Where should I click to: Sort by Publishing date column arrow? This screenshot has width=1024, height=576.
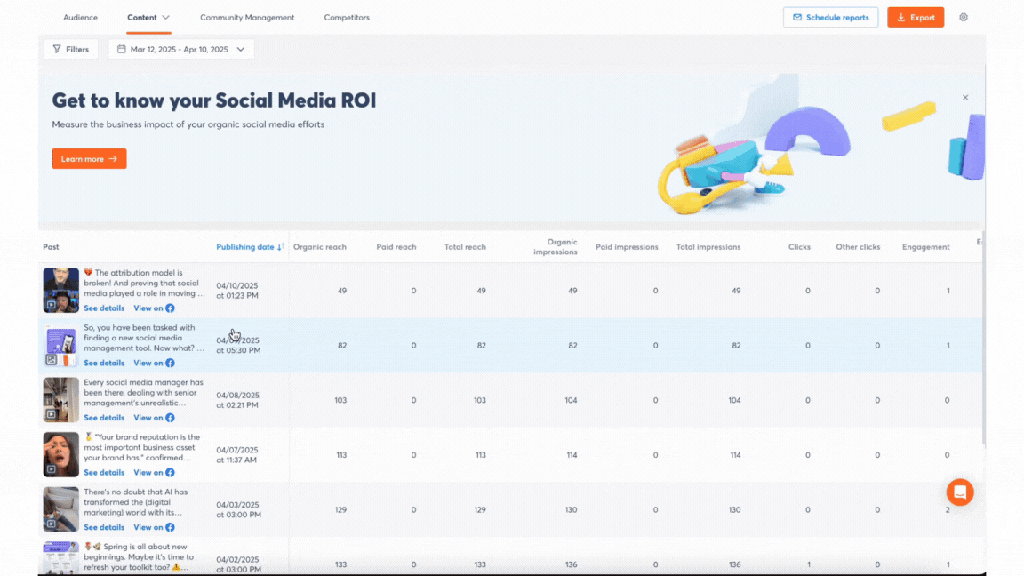[x=280, y=247]
